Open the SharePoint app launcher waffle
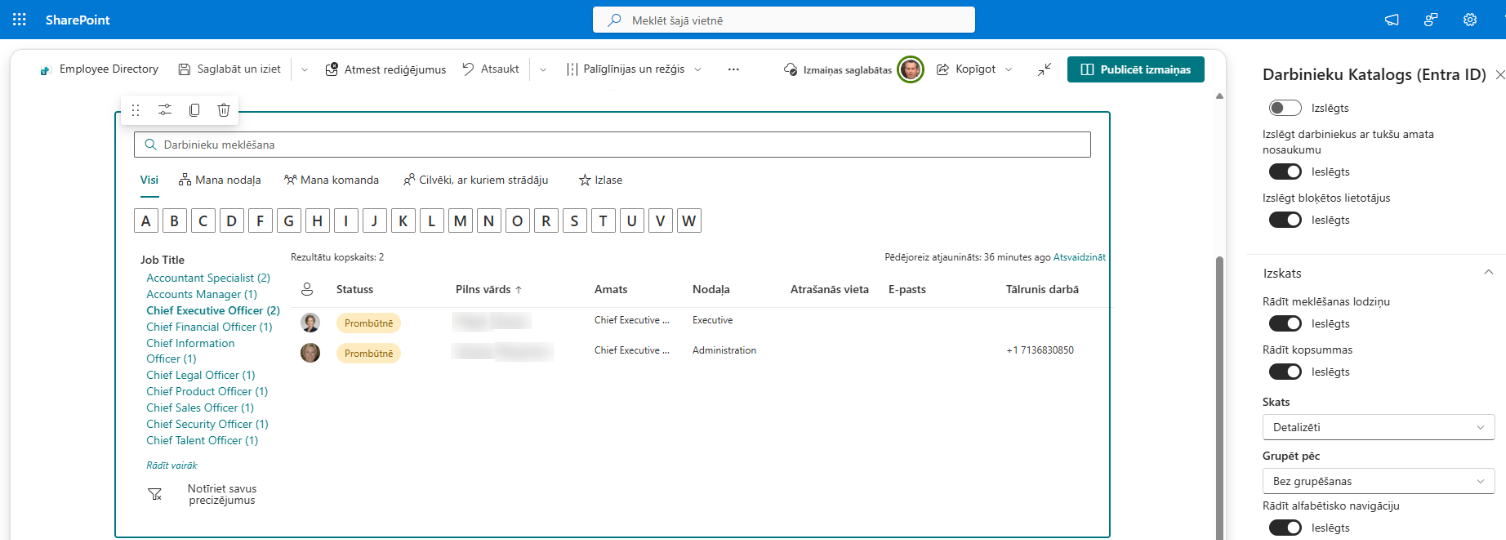Screen dimensions: 1506x540 click(19, 20)
